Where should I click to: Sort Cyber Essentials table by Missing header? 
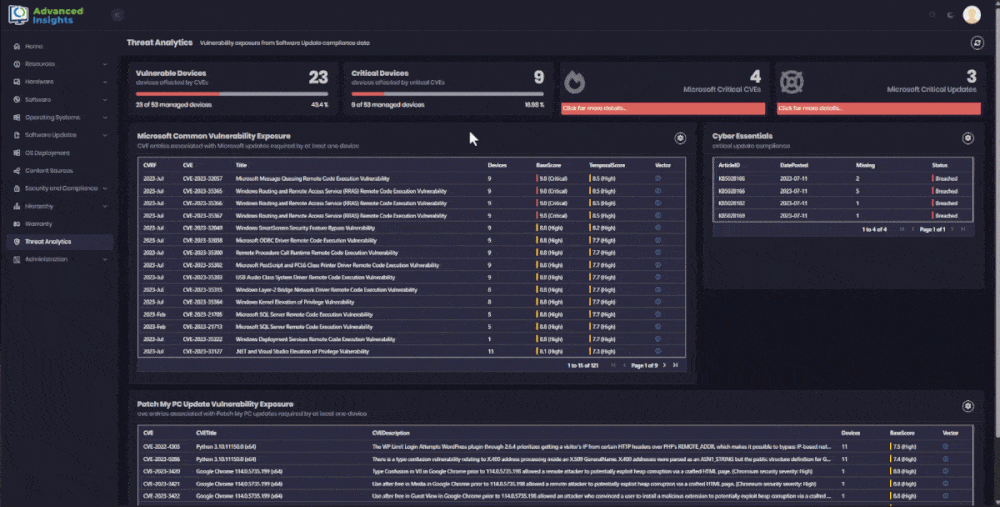pos(865,165)
